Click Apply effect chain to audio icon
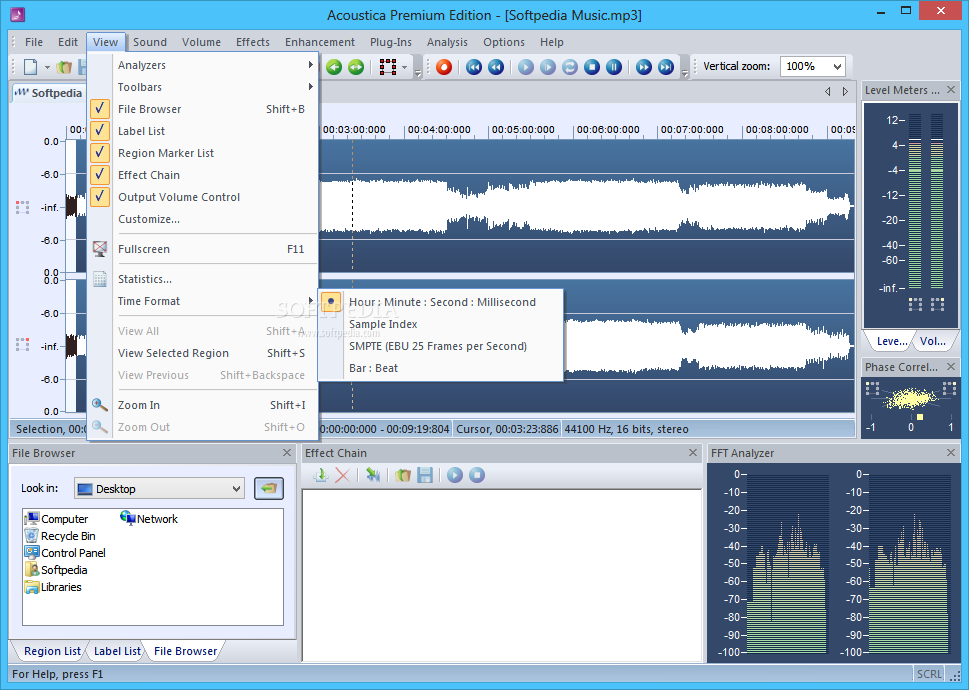 point(373,475)
